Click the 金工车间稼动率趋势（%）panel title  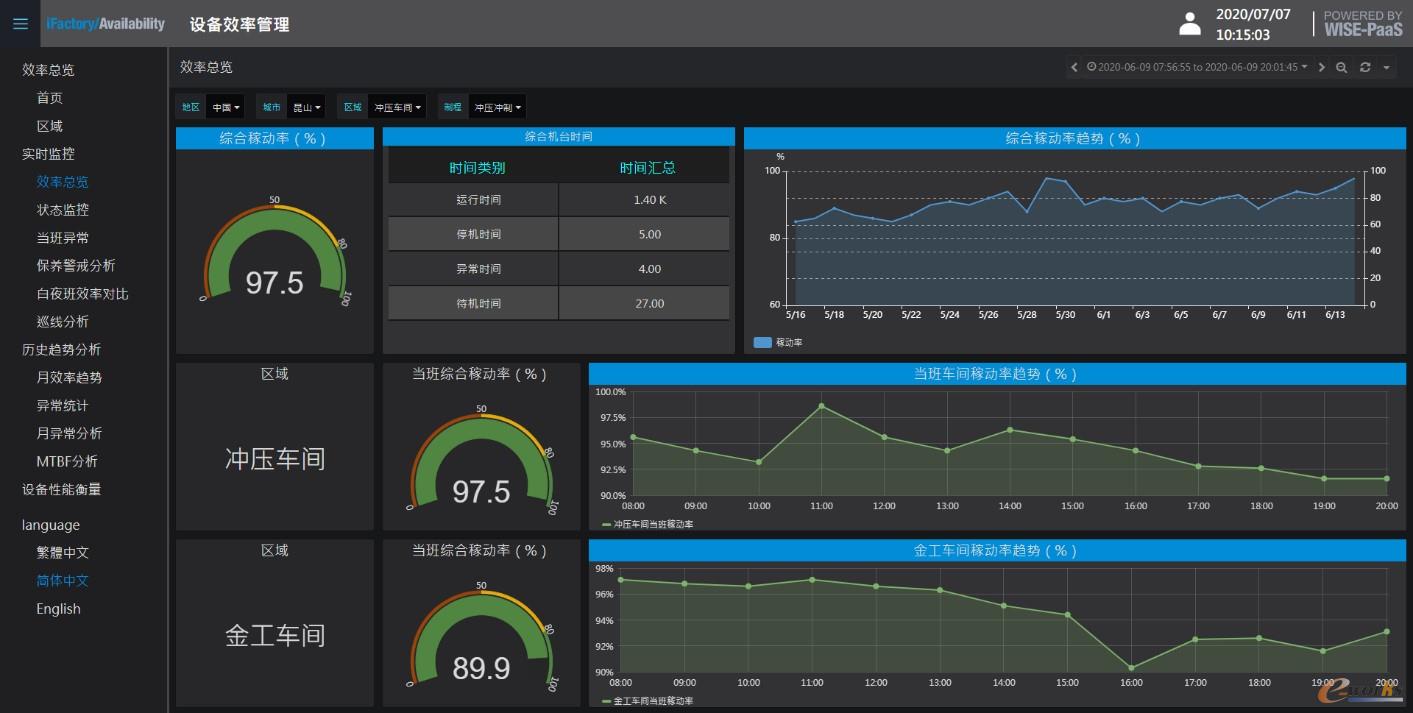pyautogui.click(x=997, y=551)
